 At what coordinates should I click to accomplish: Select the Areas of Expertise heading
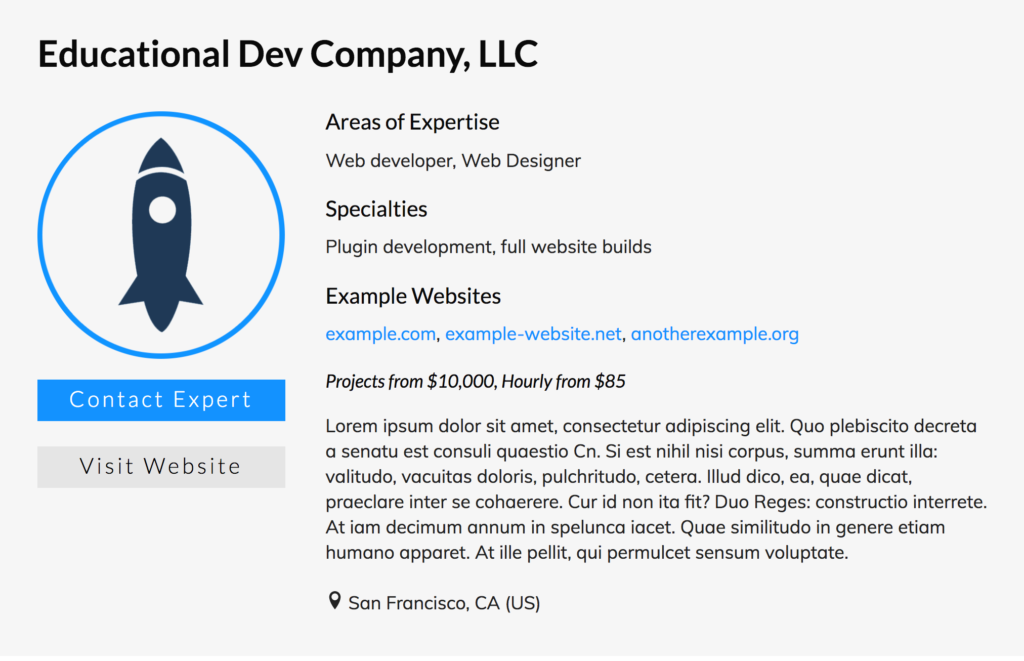click(x=412, y=122)
